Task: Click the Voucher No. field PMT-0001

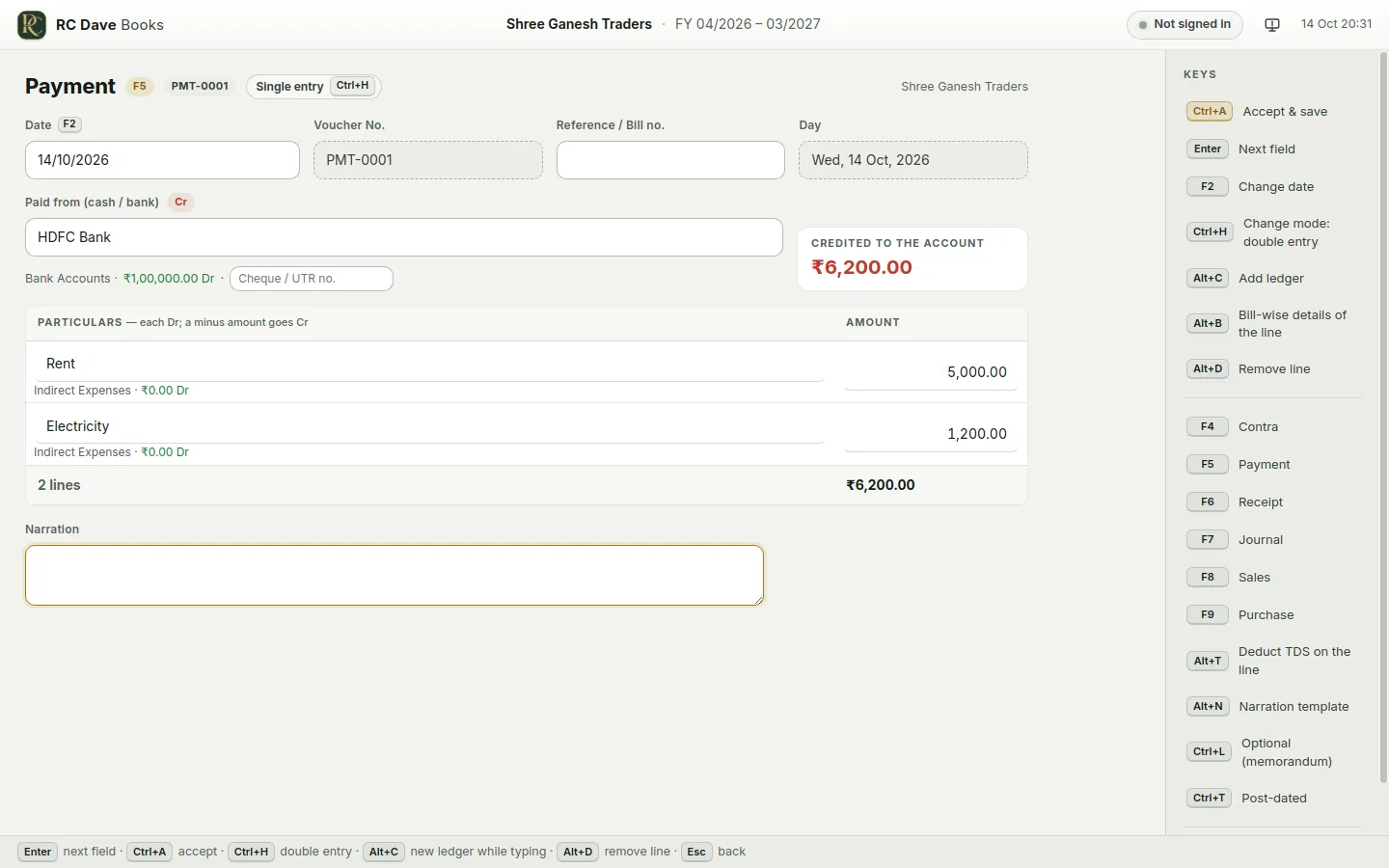Action: (x=428, y=160)
